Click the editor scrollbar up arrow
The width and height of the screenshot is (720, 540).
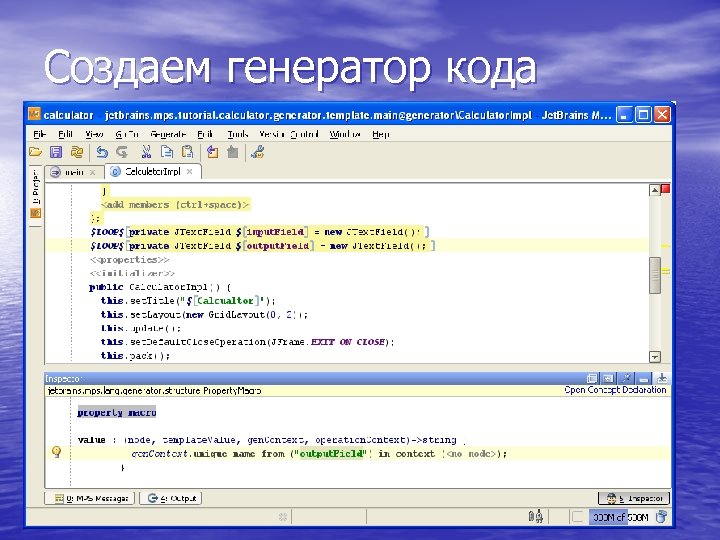655,190
